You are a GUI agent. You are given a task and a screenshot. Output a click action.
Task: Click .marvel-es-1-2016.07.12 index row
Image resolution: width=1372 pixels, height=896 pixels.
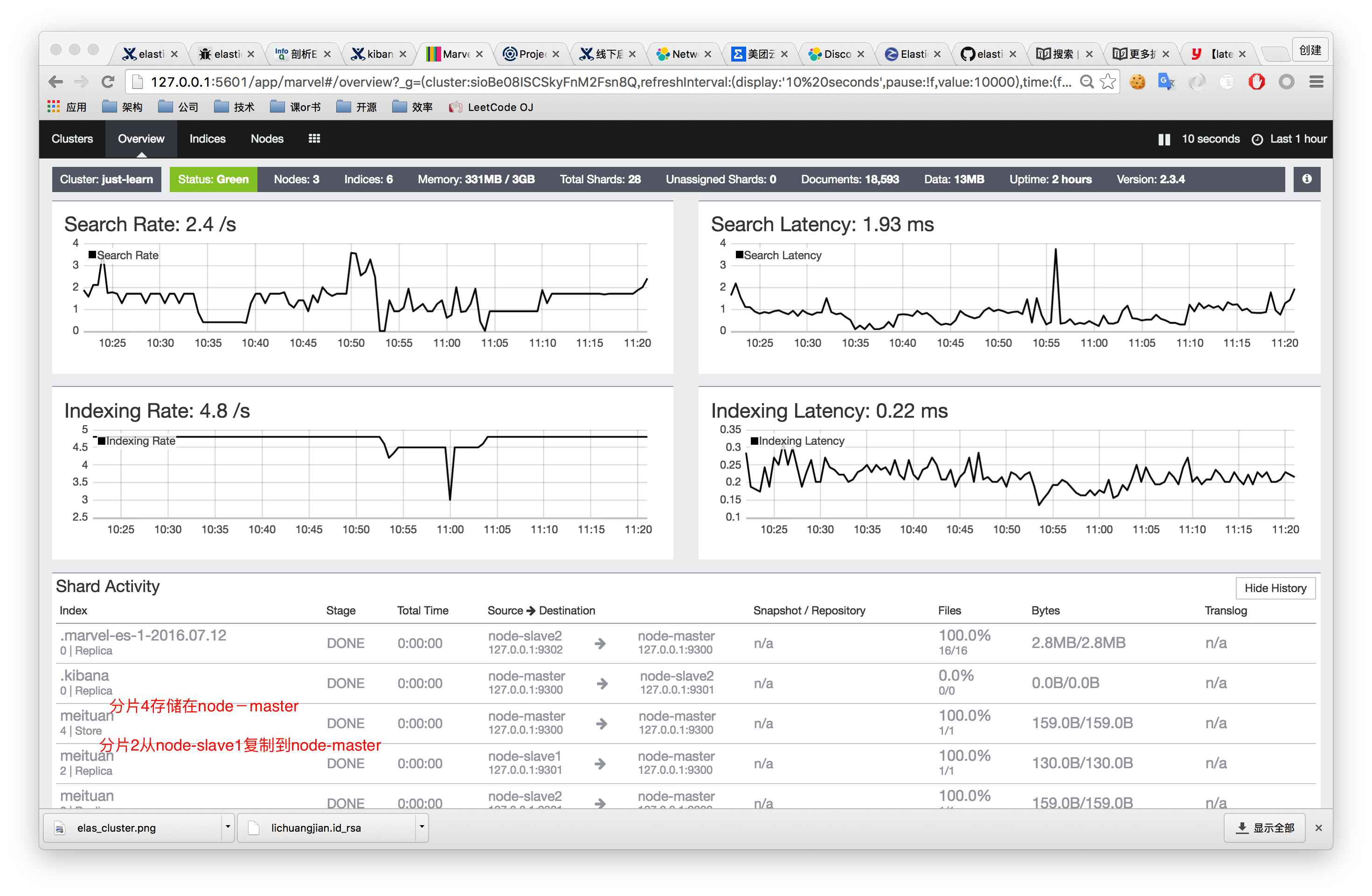click(x=686, y=642)
